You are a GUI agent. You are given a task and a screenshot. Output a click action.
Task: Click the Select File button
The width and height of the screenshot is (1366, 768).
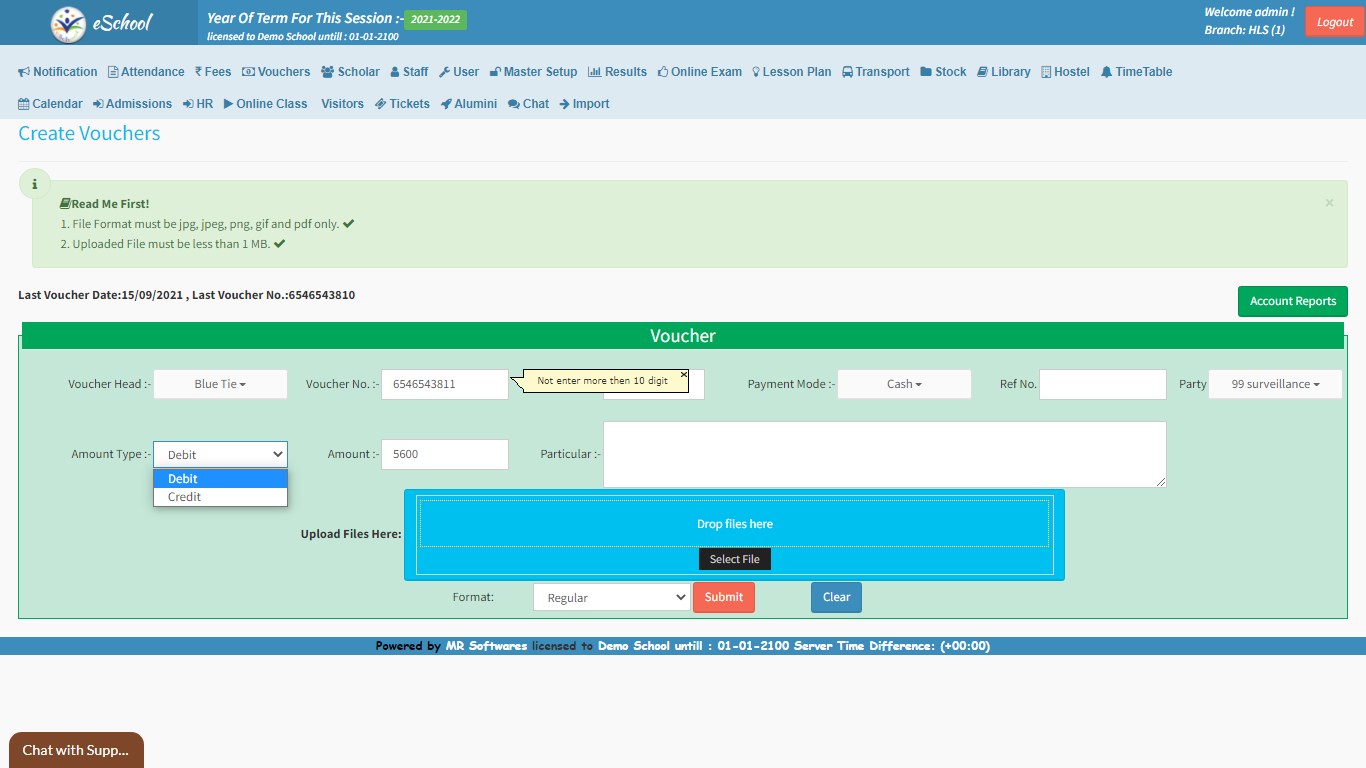click(734, 559)
